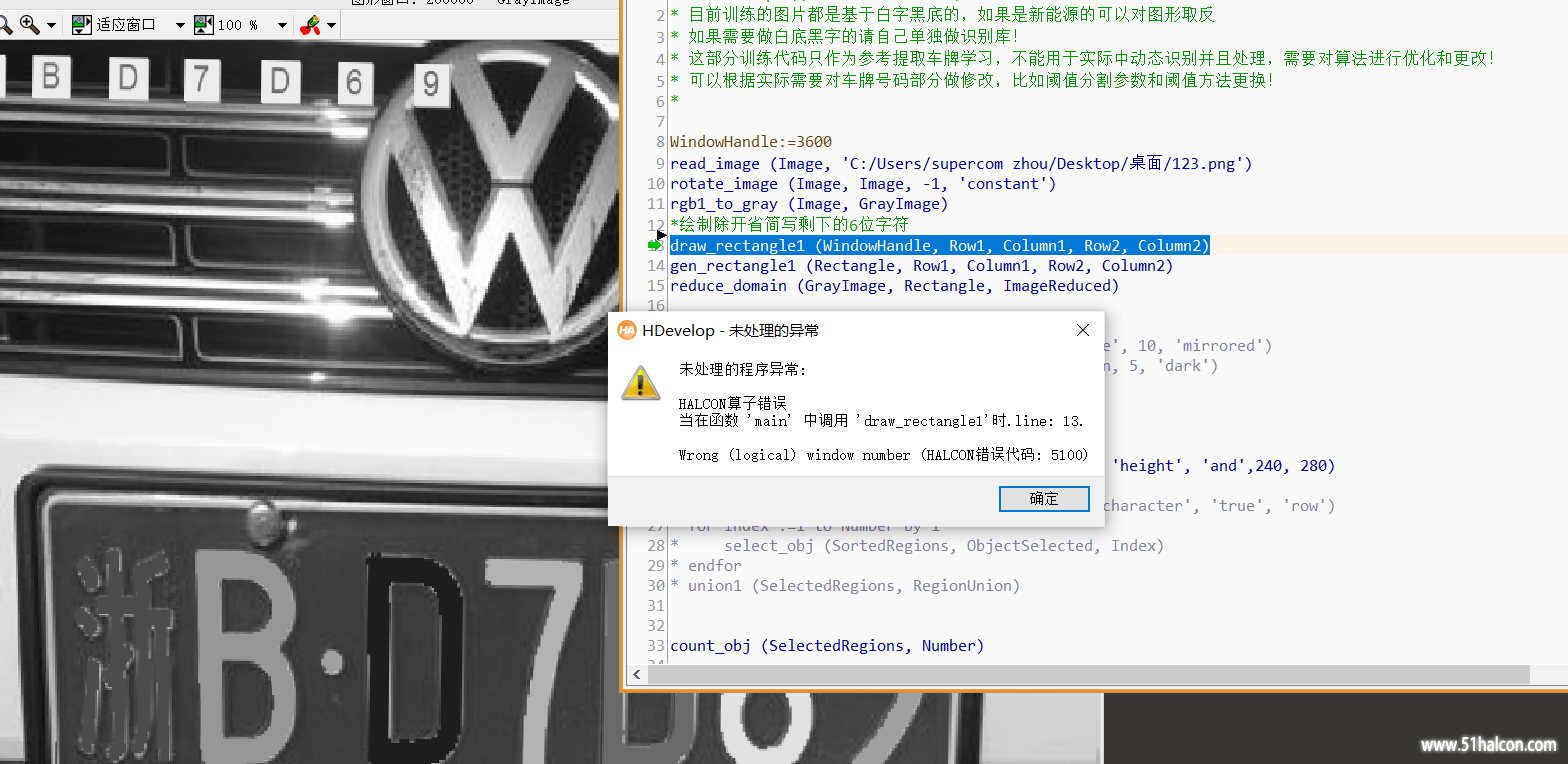Screen dimensions: 1568x764
Task: Click the rotate_image code line
Action: (x=863, y=184)
